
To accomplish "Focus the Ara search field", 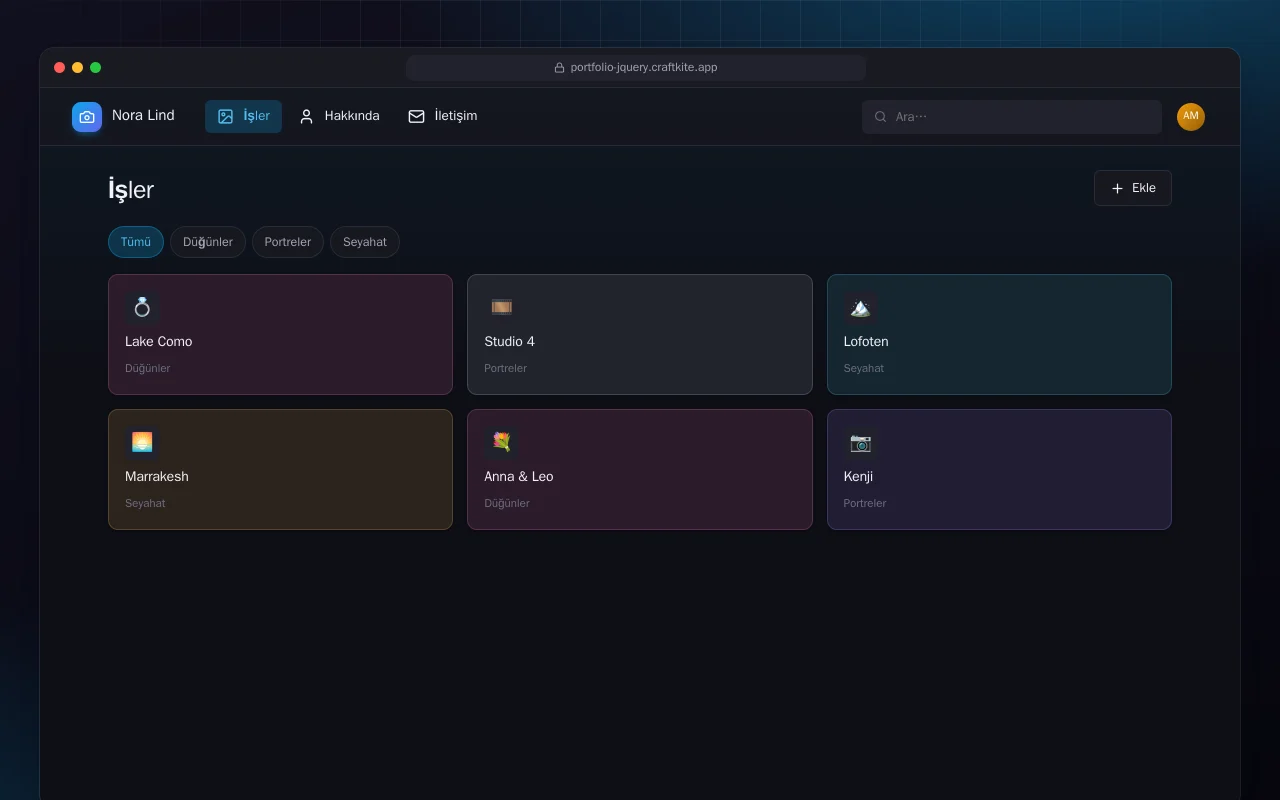I will click(1012, 117).
